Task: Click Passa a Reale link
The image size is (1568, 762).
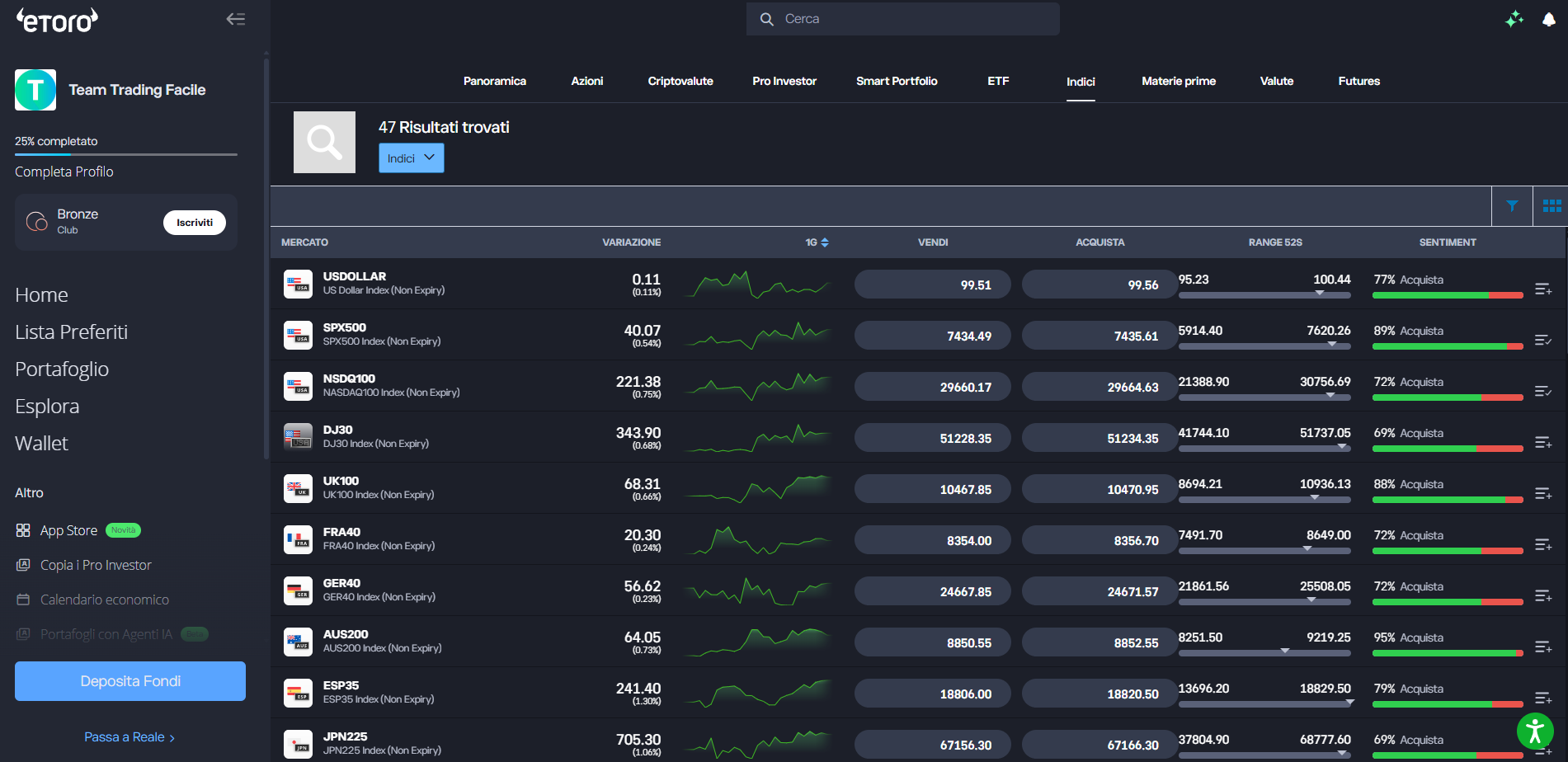Action: click(x=129, y=737)
